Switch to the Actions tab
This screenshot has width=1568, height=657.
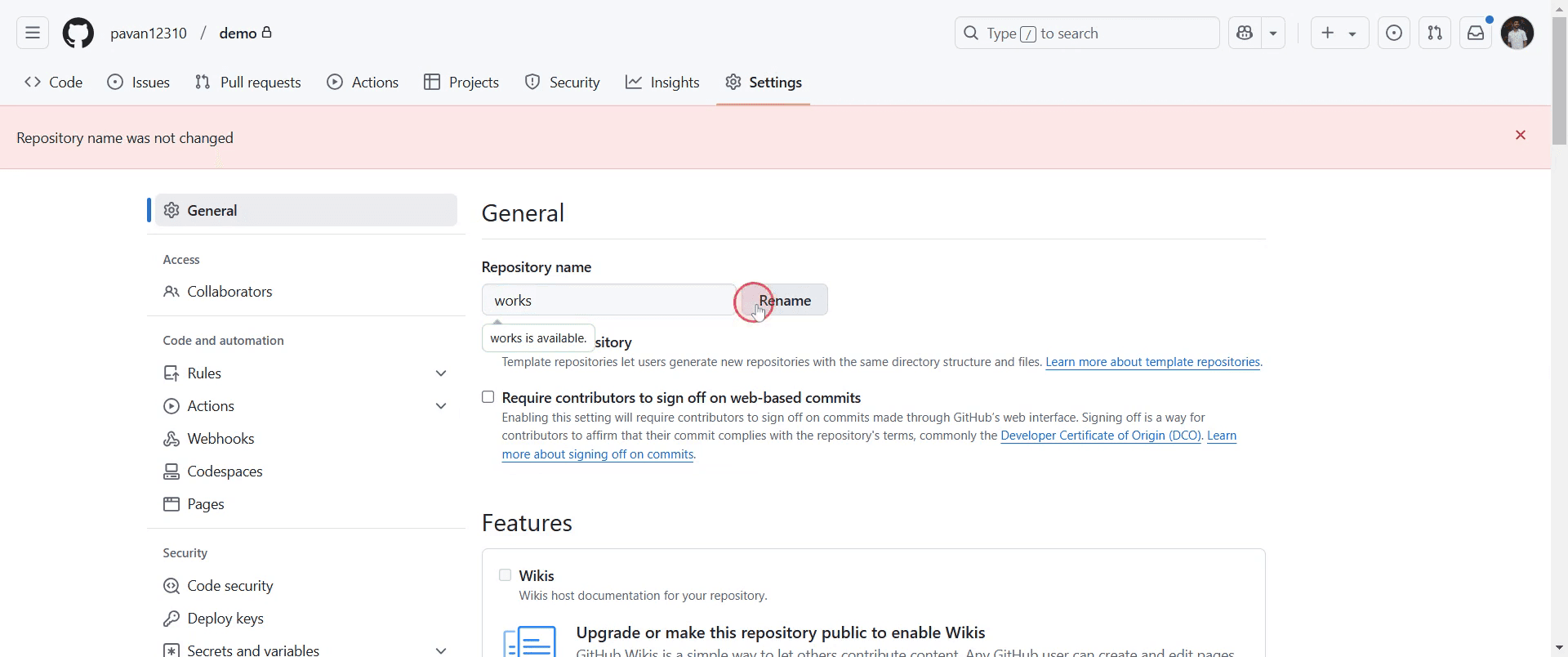[363, 83]
